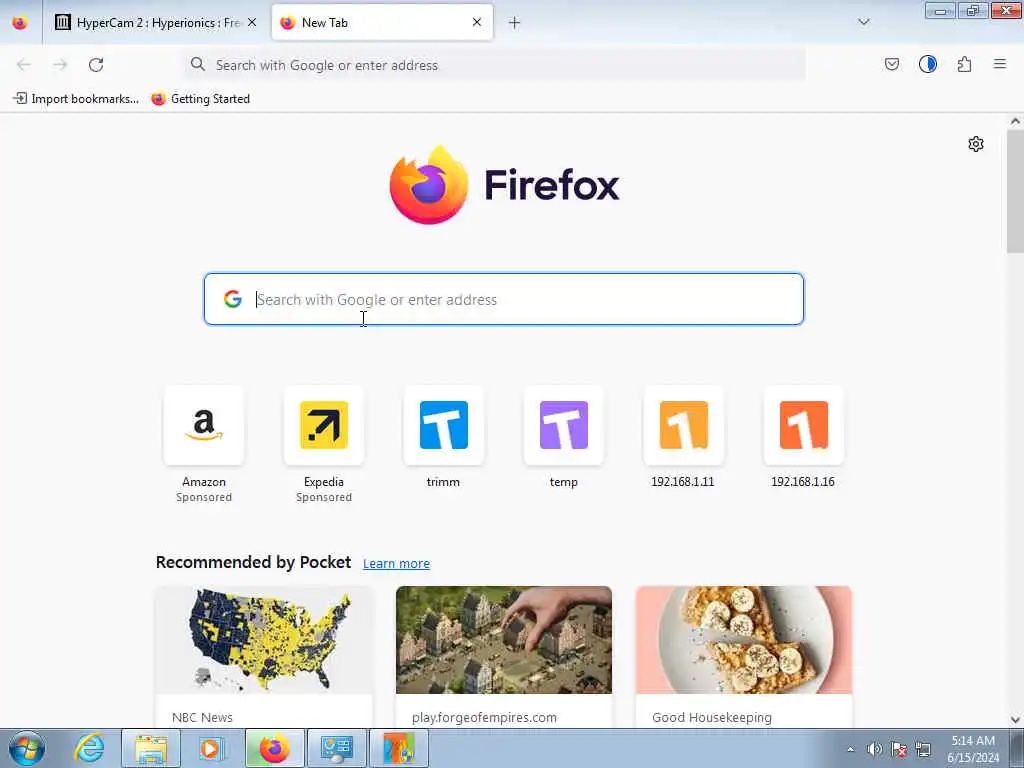Click the NBC News source label
The height and width of the screenshot is (768, 1024).
click(202, 717)
